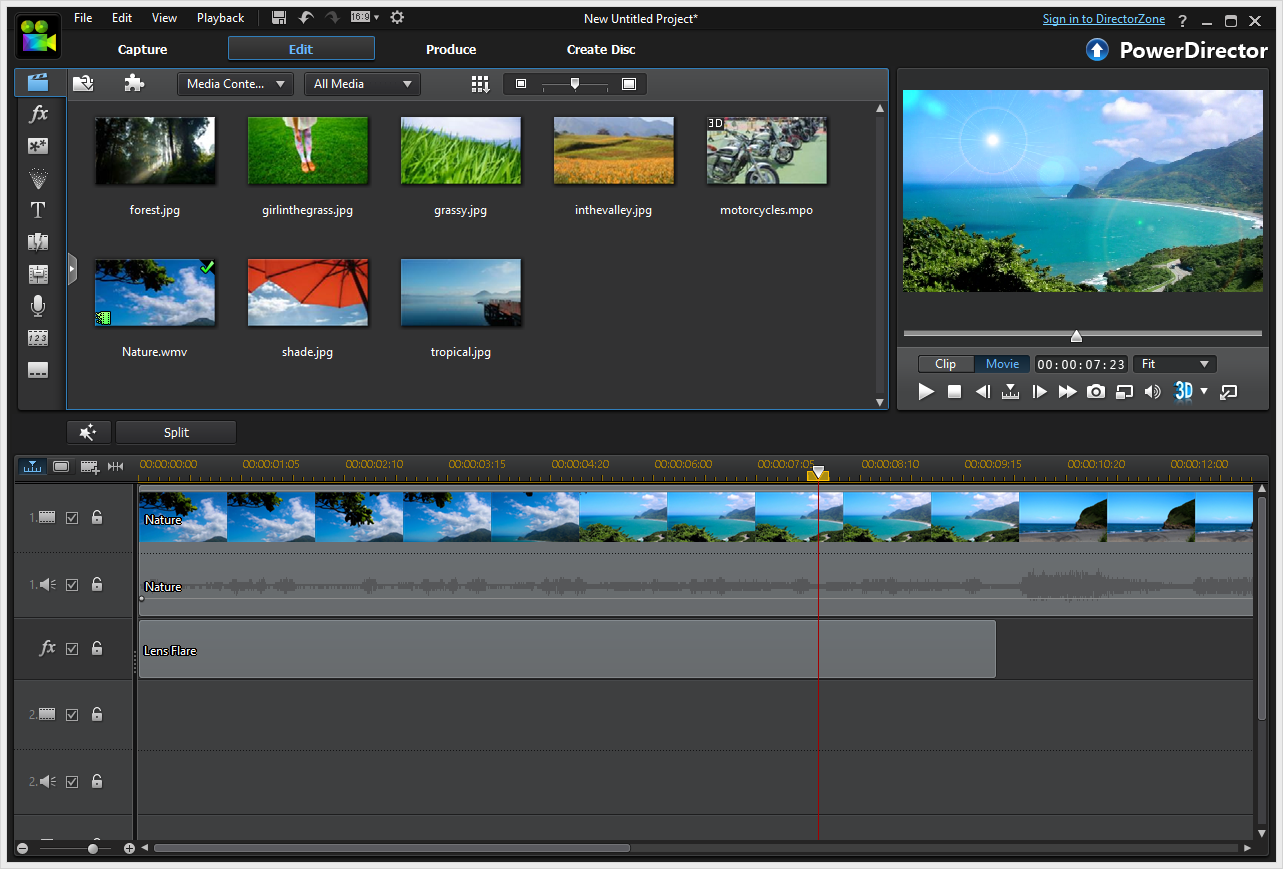Open the Title Room T icon
The height and width of the screenshot is (869, 1283).
[x=38, y=210]
